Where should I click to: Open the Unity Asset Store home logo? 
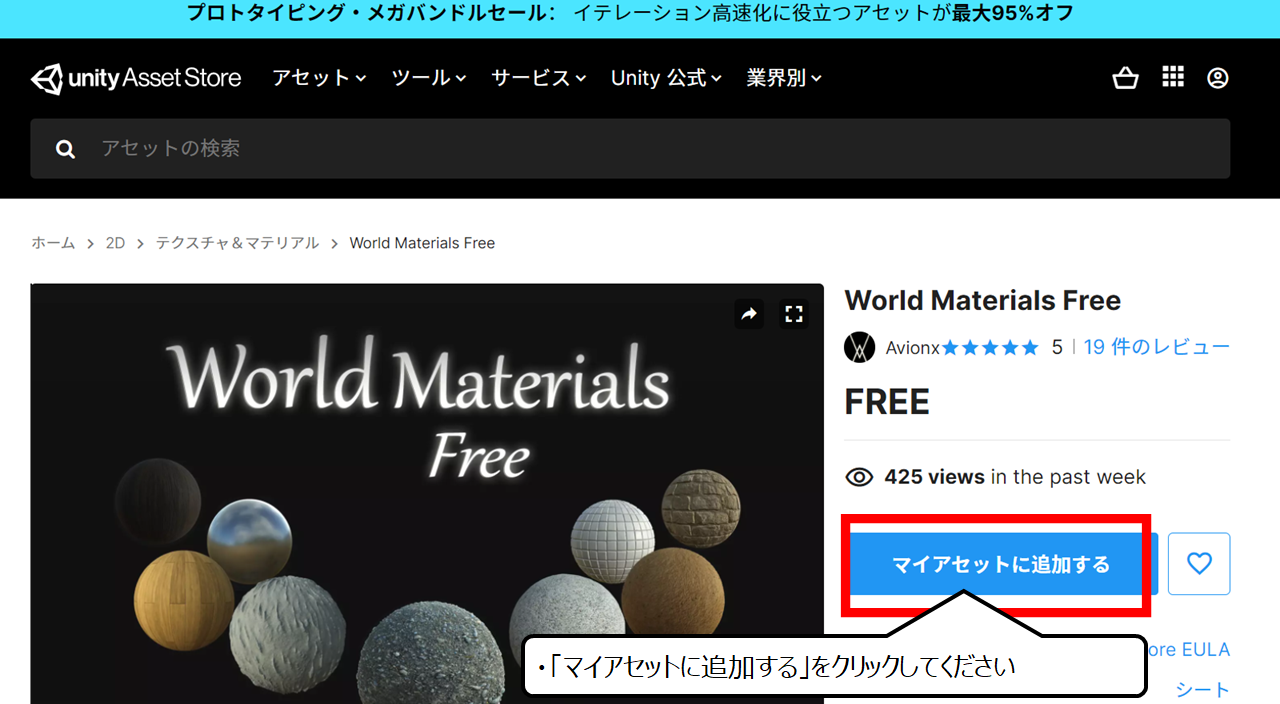click(x=136, y=78)
